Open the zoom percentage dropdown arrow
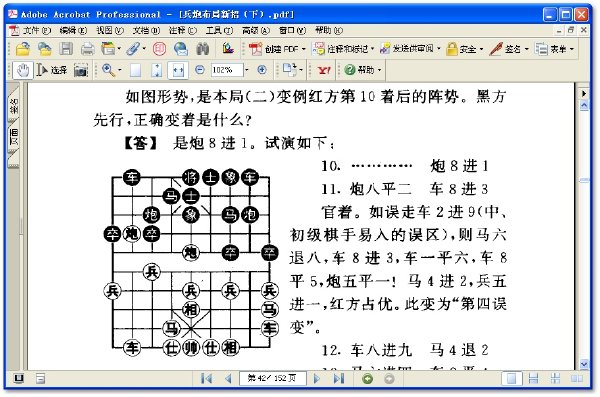The image size is (600, 397). pos(247,70)
